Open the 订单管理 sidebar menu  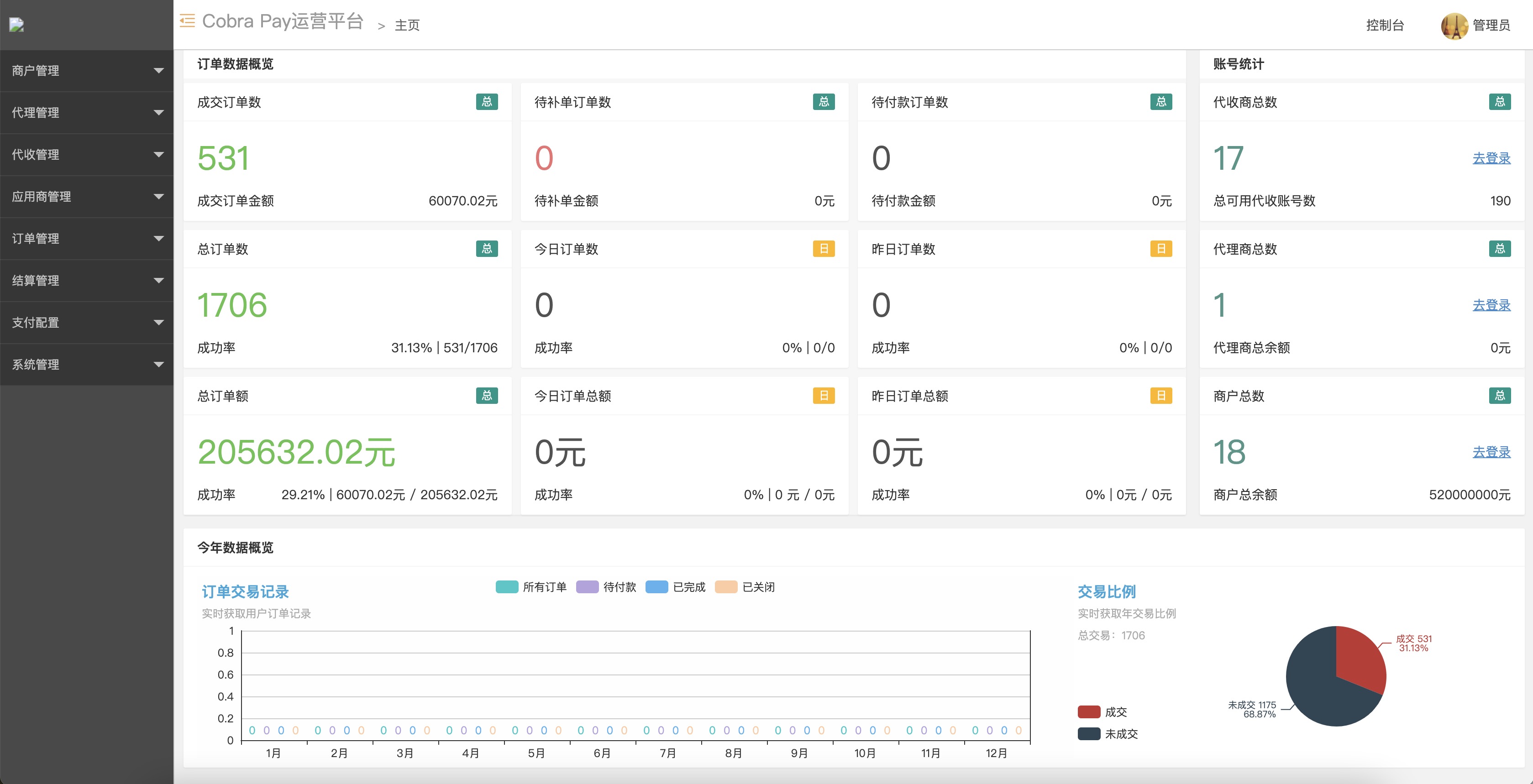point(86,239)
